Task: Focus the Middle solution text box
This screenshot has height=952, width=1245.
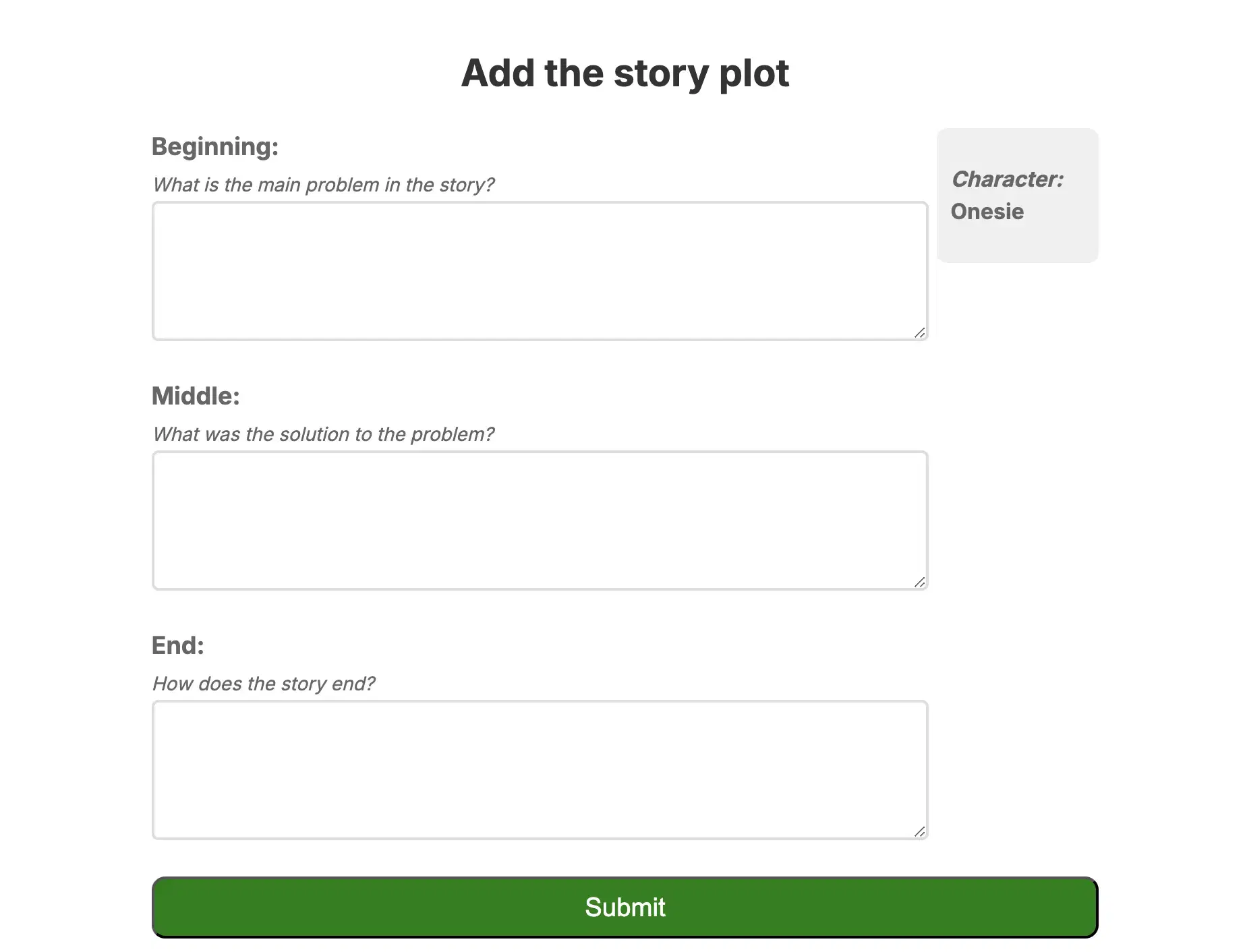Action: [540, 520]
